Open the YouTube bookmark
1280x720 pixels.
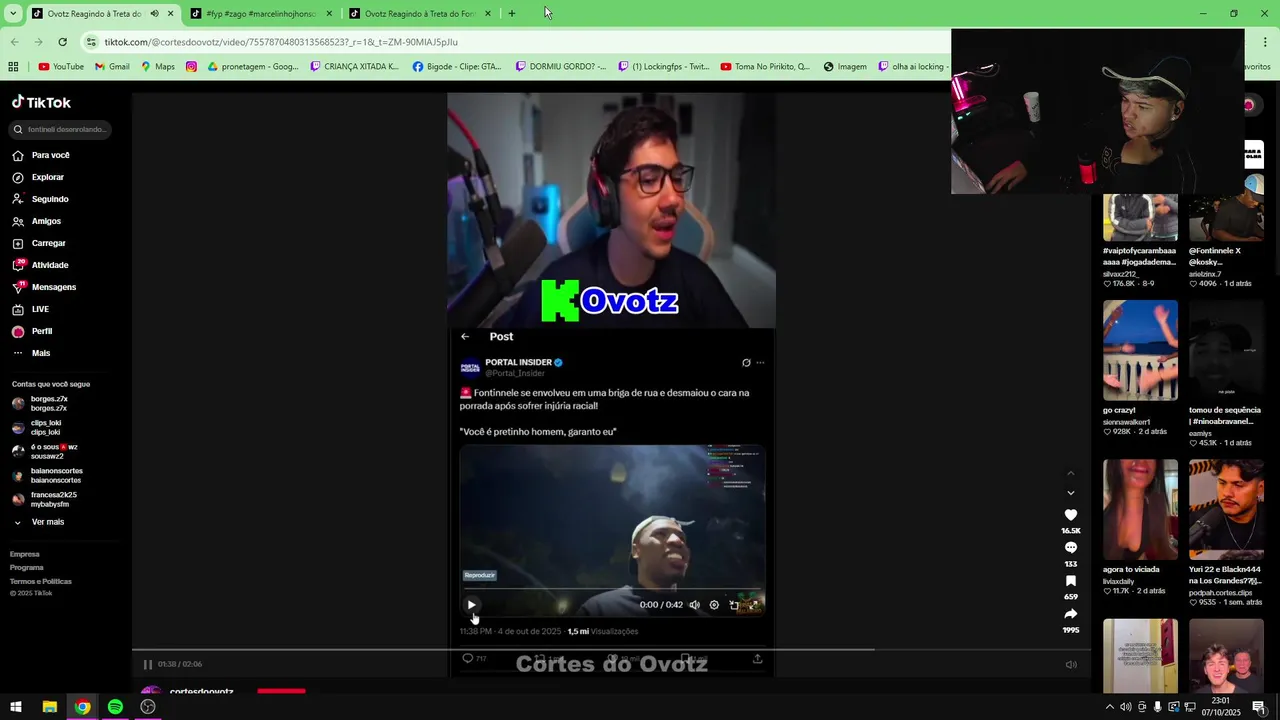60,67
